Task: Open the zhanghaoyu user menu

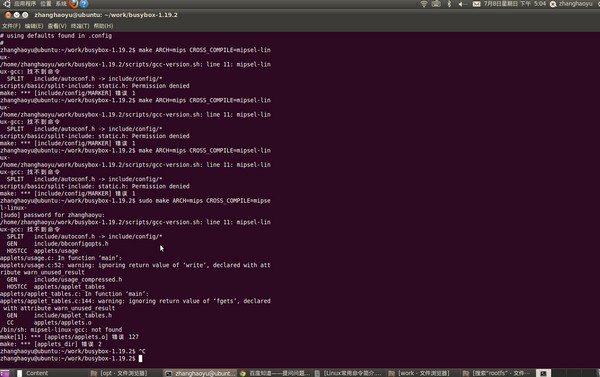Action: pos(571,4)
